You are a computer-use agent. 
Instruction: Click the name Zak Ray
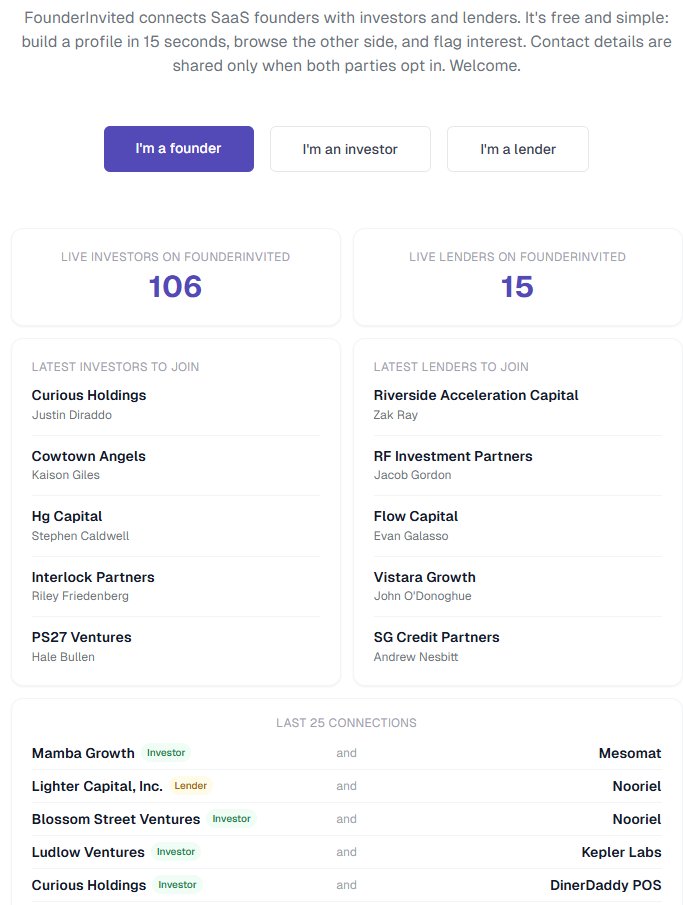[x=395, y=415]
